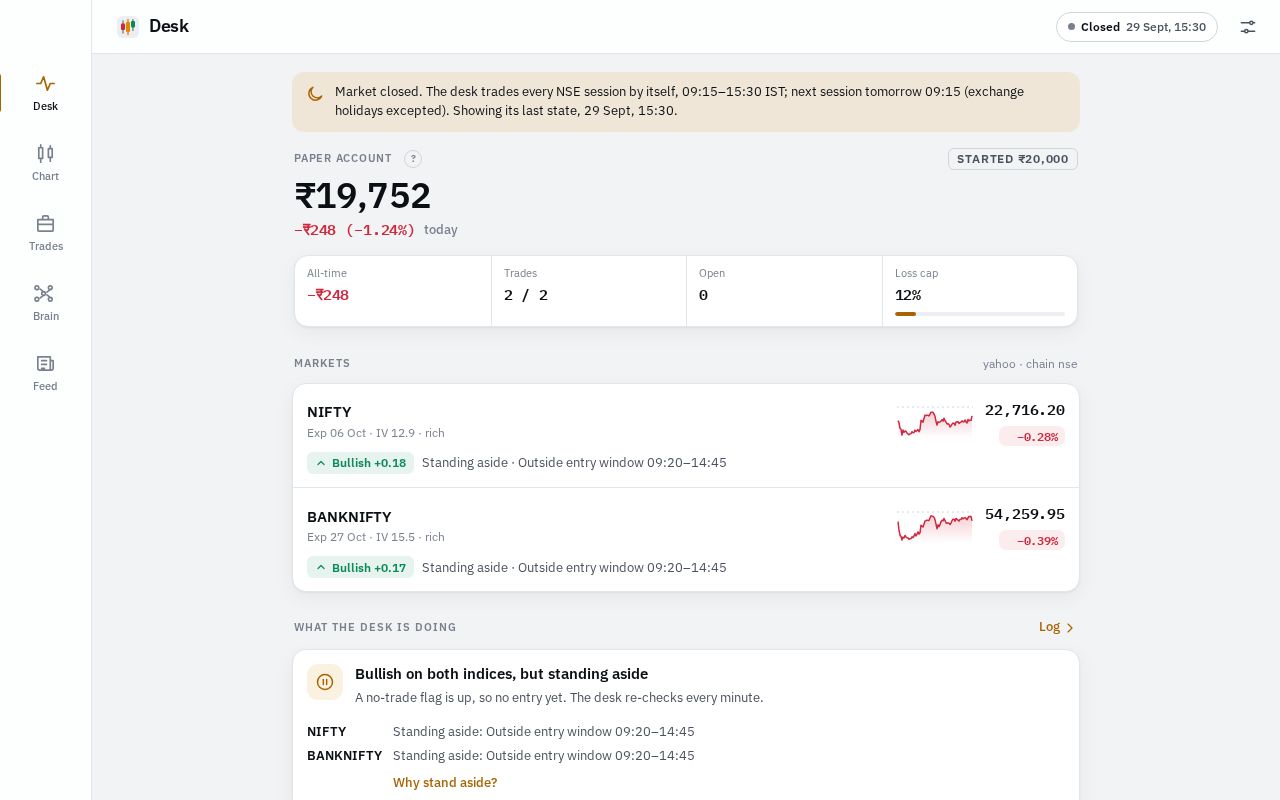Select the BANKNIFTY market name
1280x800 pixels.
click(349, 517)
